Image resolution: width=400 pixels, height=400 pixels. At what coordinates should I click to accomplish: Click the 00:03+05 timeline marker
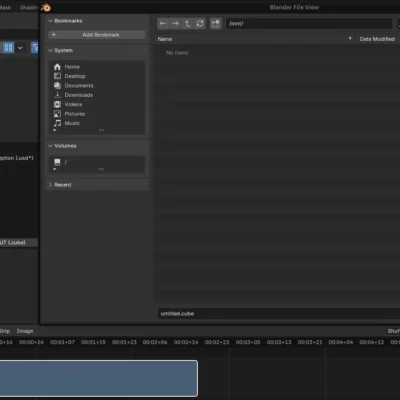248,342
